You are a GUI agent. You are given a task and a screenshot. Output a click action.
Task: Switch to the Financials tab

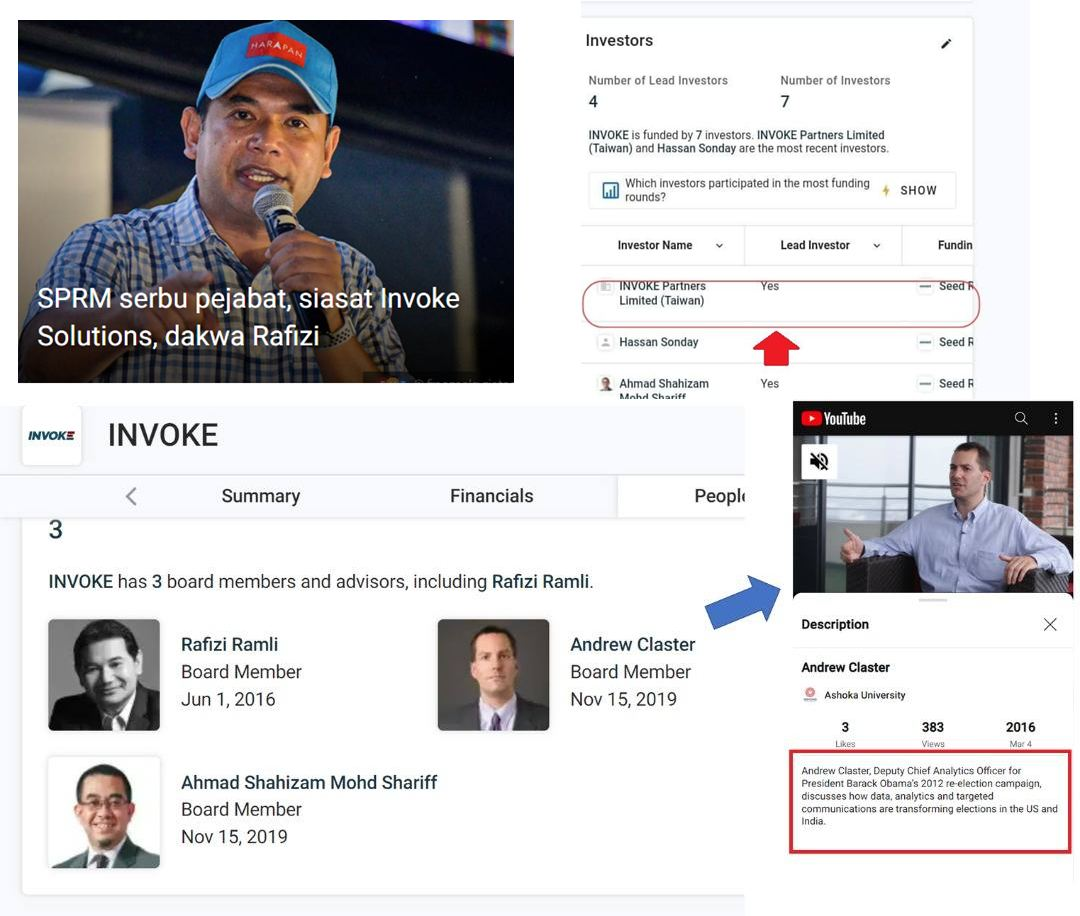492,496
